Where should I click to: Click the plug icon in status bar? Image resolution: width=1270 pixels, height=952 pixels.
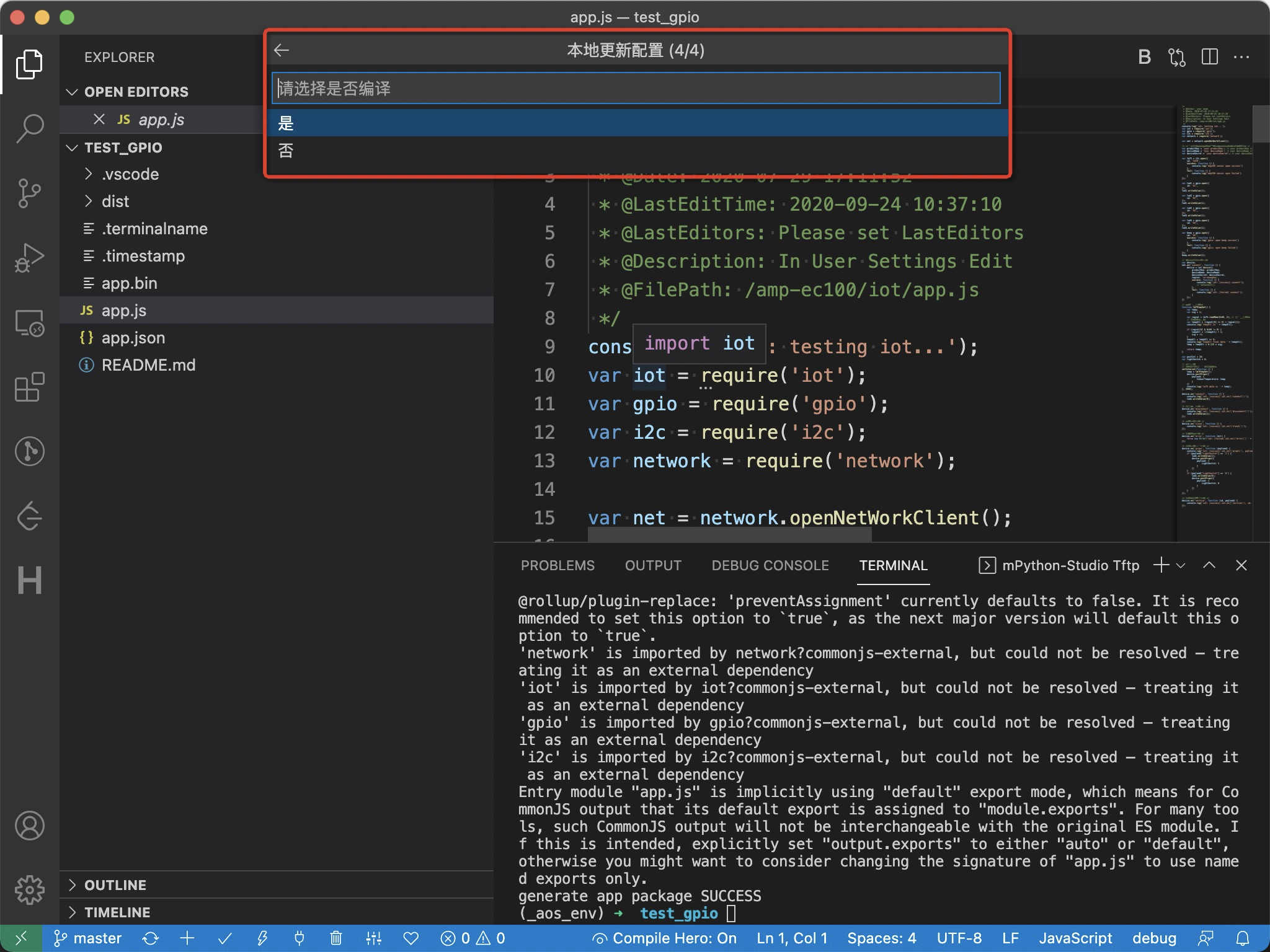click(299, 938)
